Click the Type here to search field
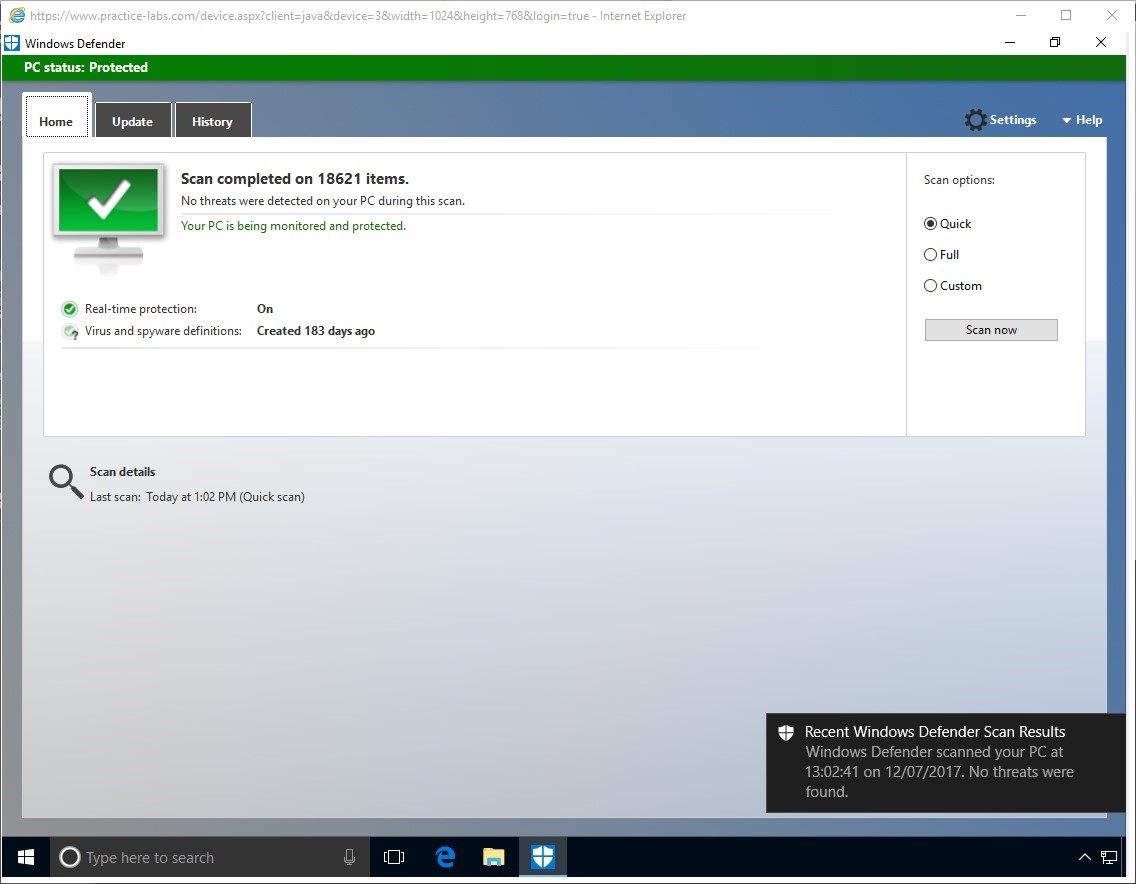Screen dimensions: 1136x884 pos(200,857)
